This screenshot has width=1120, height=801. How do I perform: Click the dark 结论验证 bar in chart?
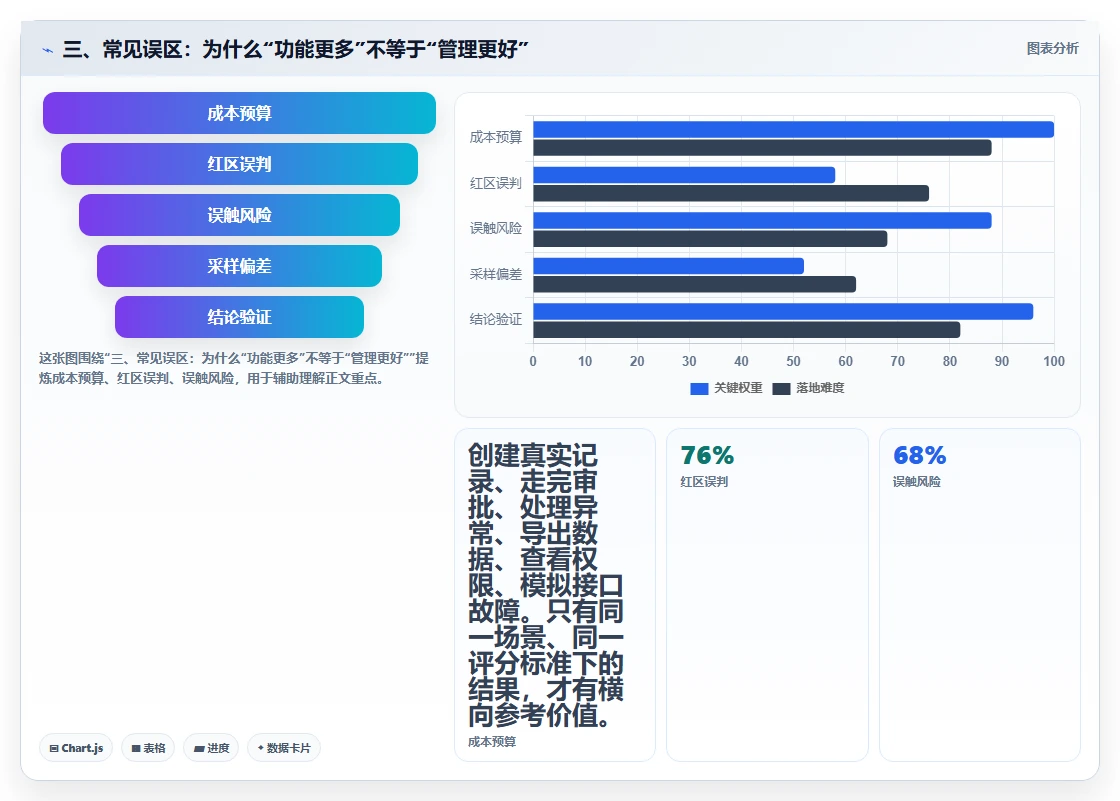click(x=746, y=329)
